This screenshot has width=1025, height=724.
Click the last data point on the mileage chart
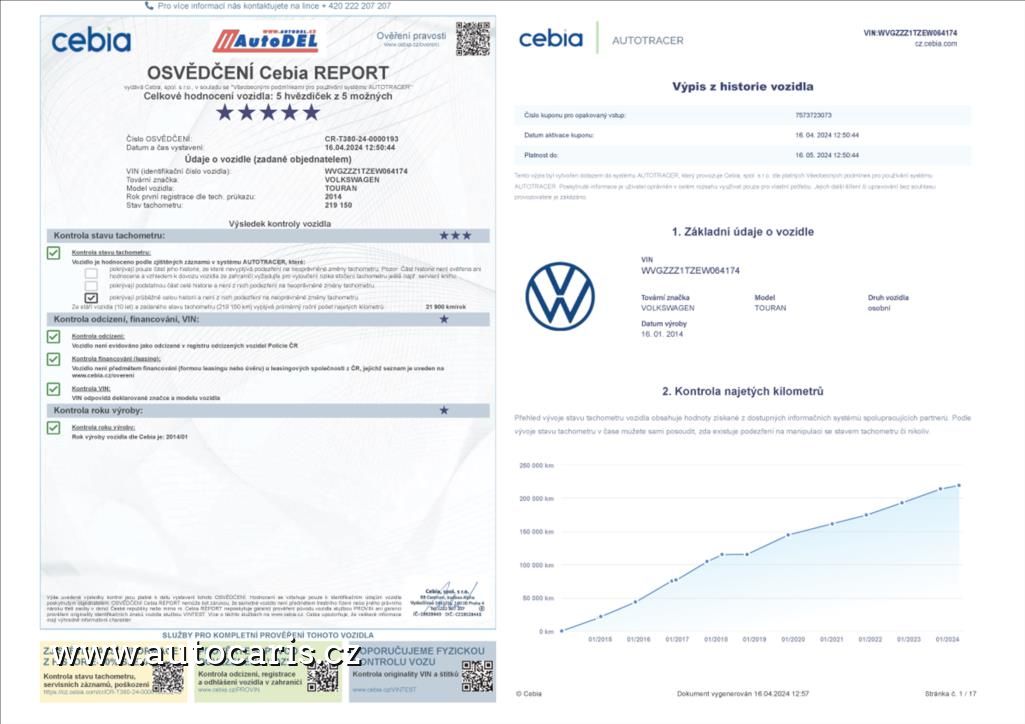959,485
